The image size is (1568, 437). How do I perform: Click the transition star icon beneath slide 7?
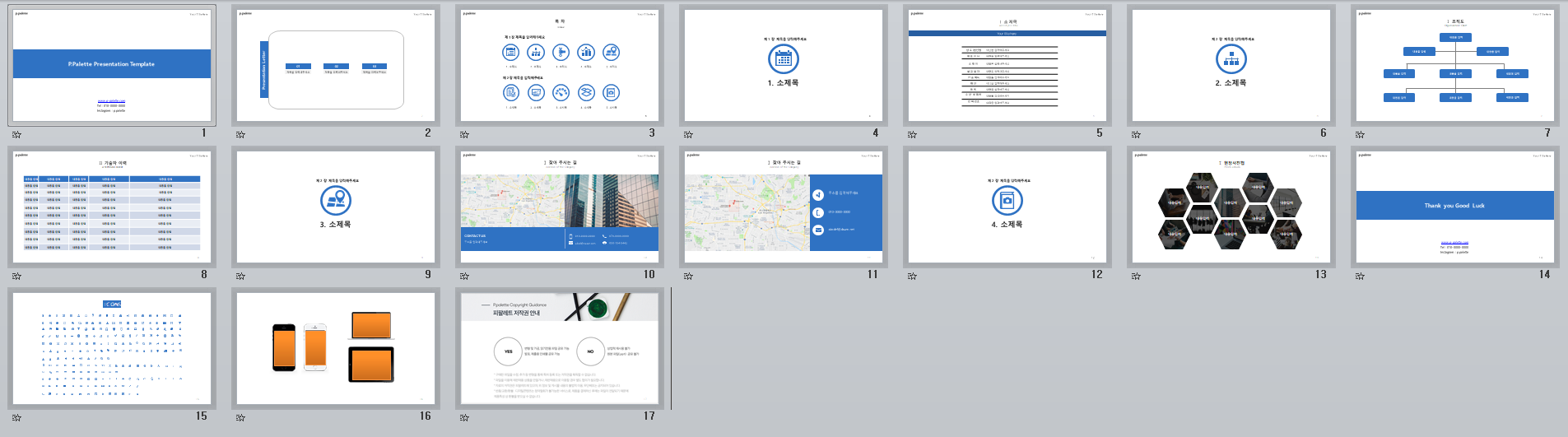point(1360,134)
